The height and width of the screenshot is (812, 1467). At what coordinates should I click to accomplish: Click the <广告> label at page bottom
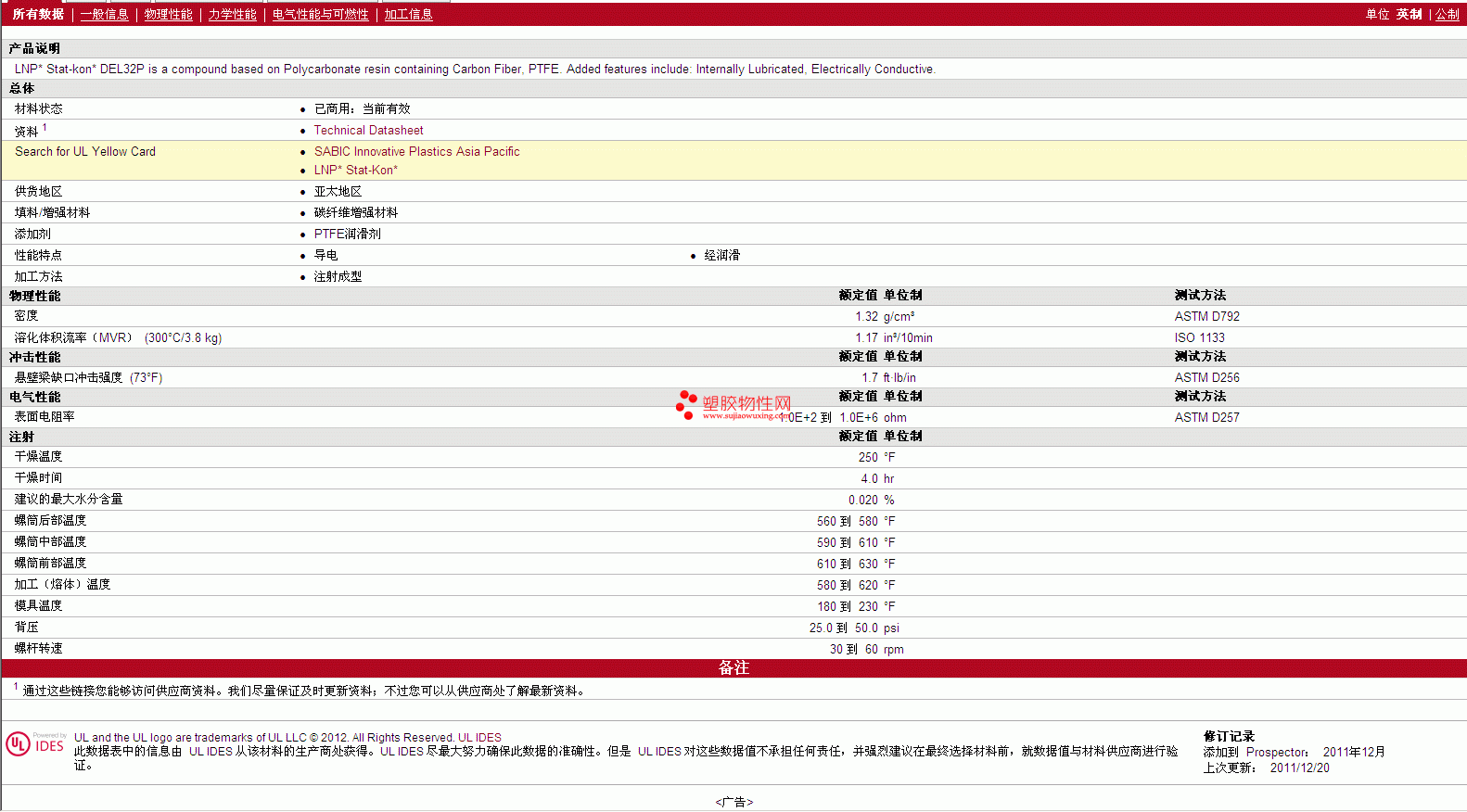point(734,803)
